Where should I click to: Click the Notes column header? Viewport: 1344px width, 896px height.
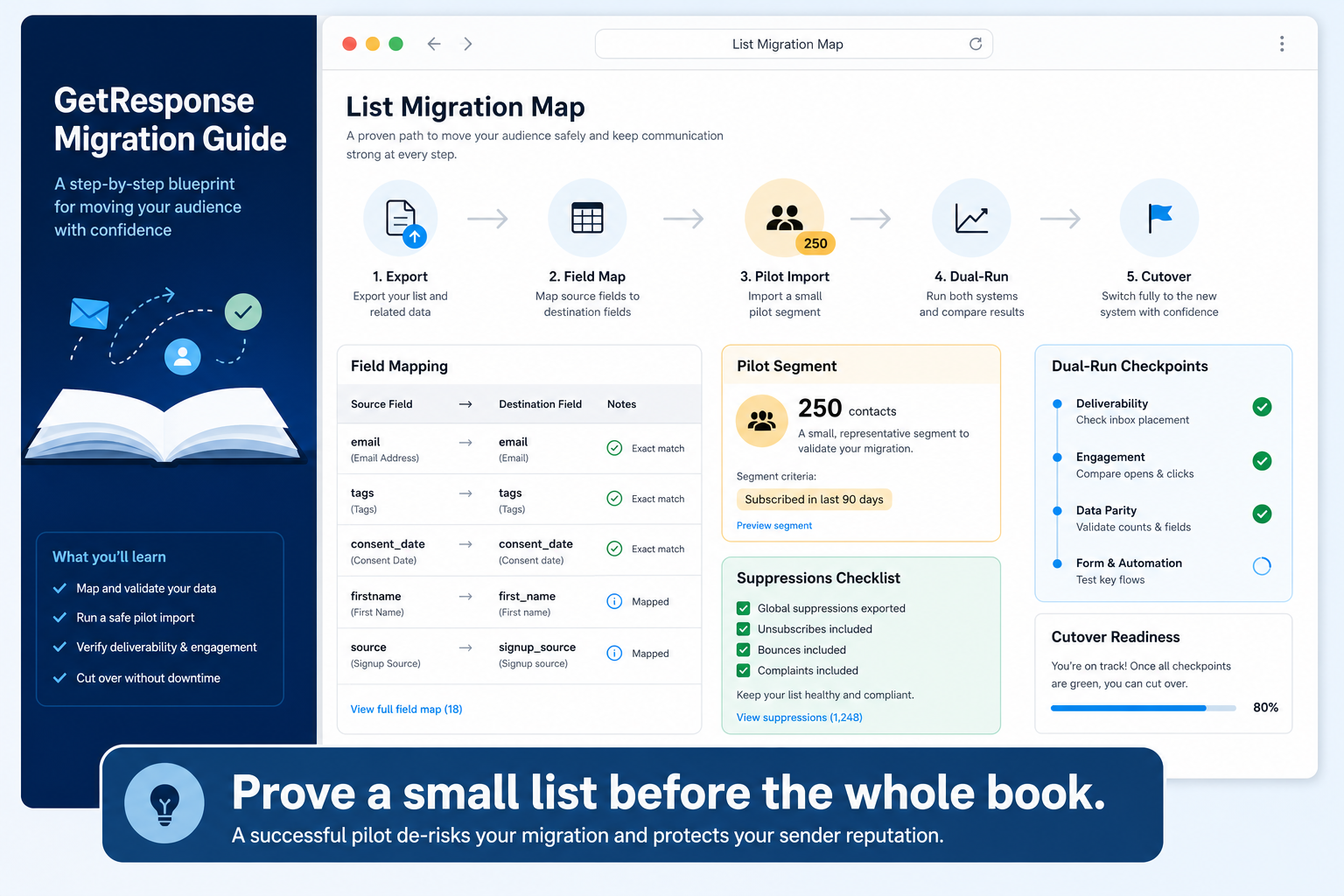[x=621, y=404]
